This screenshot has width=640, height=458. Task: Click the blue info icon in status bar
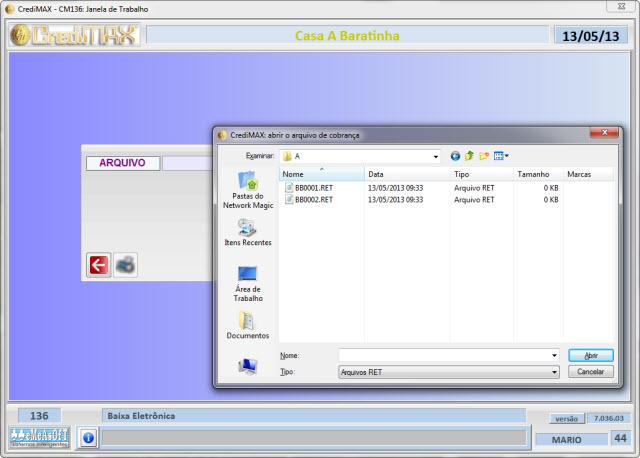pos(87,437)
